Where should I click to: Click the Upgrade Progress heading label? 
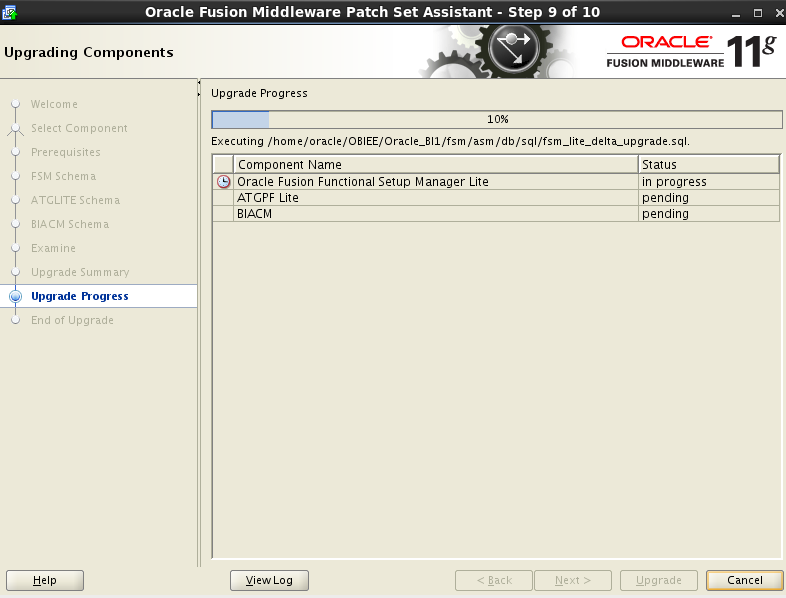pos(259,93)
